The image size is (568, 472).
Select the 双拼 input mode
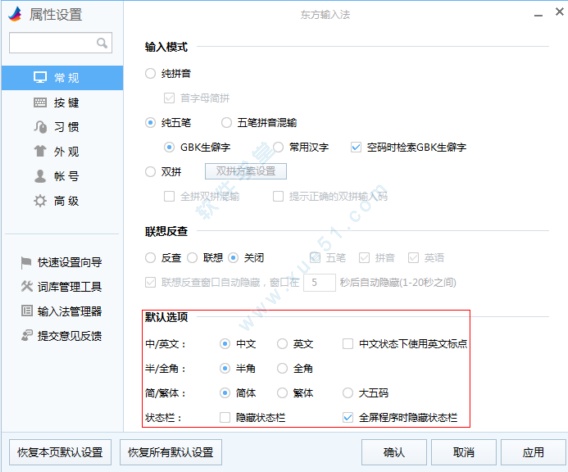point(150,171)
